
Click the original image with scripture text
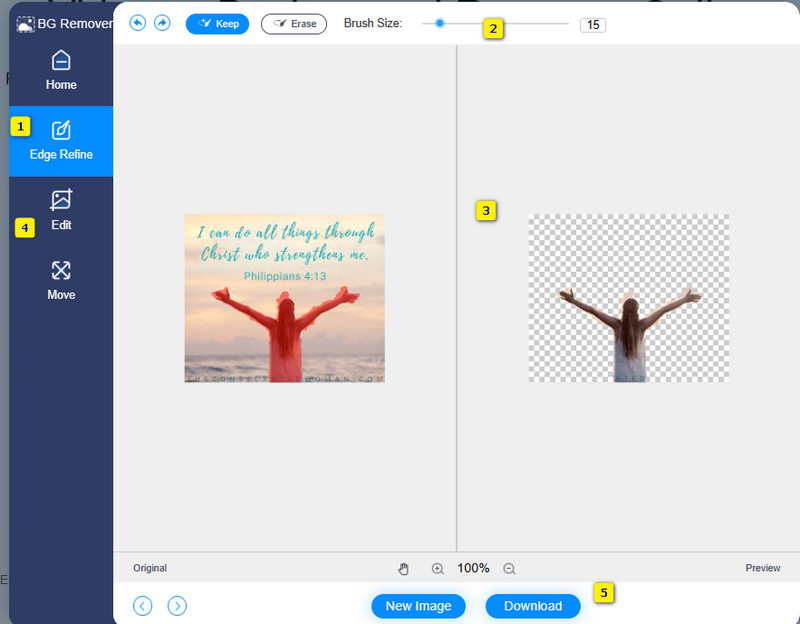[285, 298]
